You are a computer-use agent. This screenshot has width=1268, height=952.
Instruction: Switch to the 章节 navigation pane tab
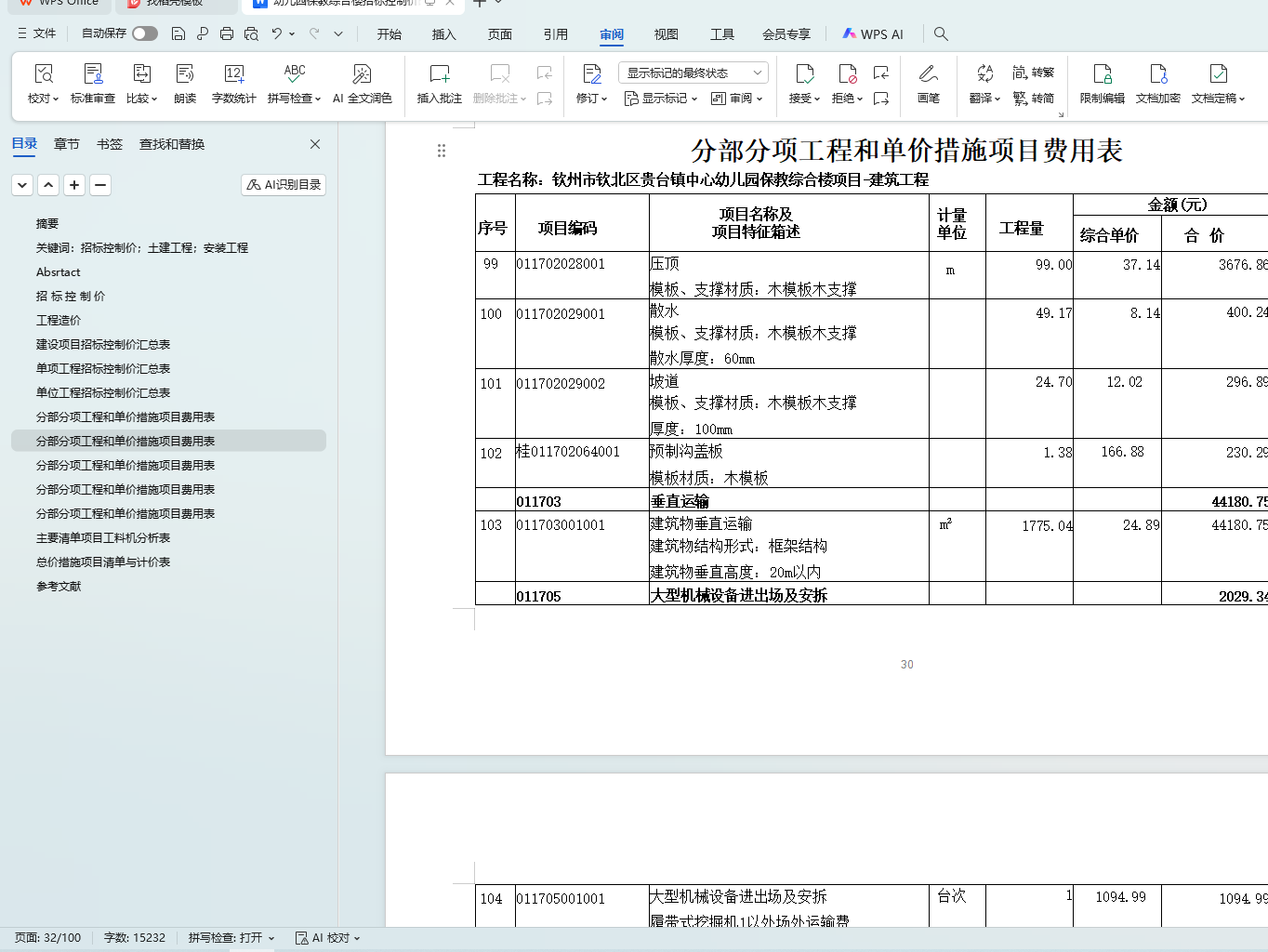66,144
